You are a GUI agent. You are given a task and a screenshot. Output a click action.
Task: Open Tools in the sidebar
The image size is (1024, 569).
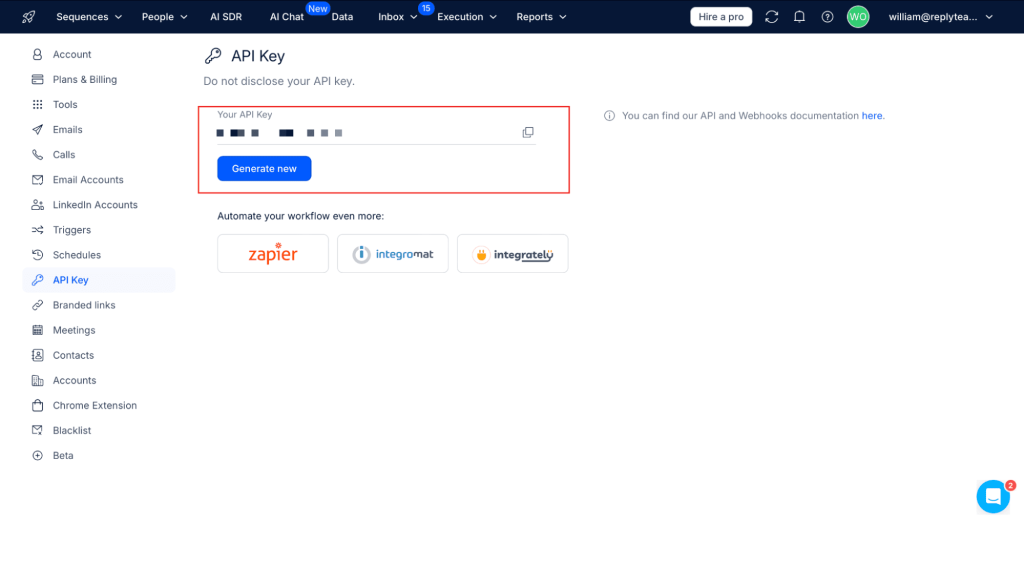65,105
